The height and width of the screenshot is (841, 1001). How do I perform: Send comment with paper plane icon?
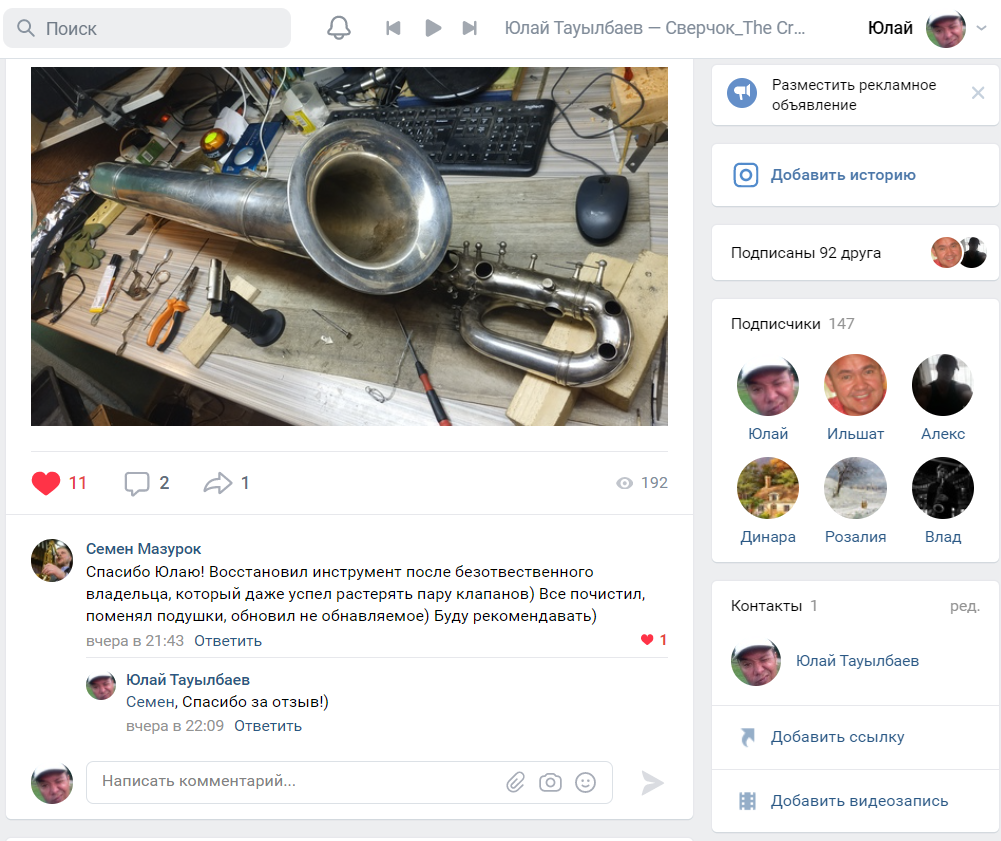[652, 782]
